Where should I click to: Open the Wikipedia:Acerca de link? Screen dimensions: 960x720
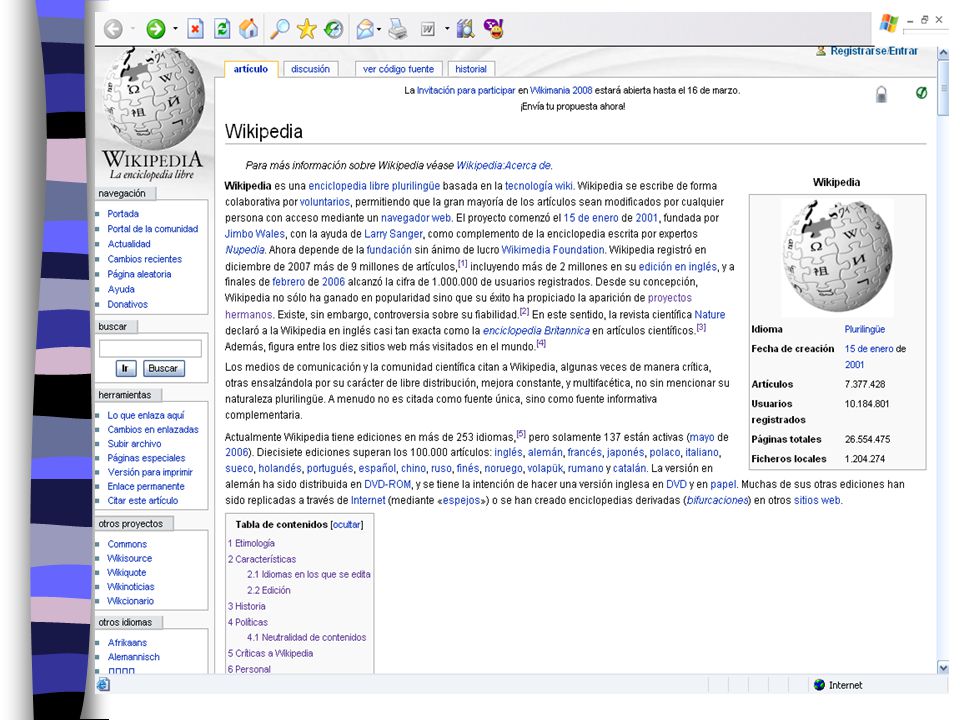click(x=504, y=165)
